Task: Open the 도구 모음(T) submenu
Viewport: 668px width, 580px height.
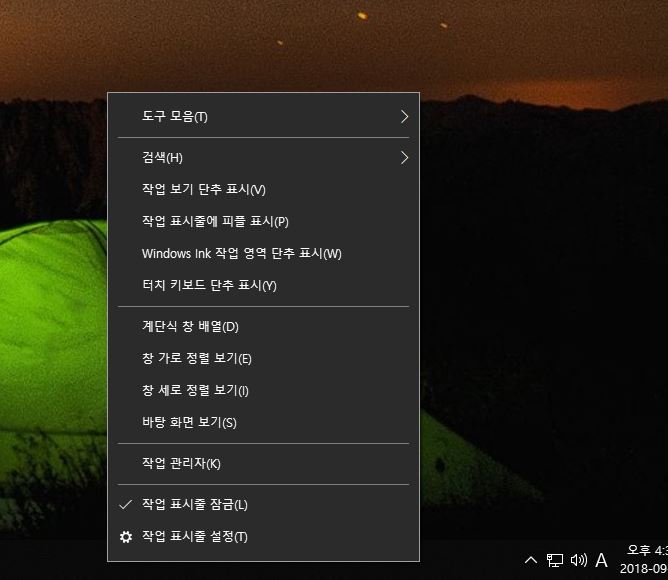Action: (263, 116)
